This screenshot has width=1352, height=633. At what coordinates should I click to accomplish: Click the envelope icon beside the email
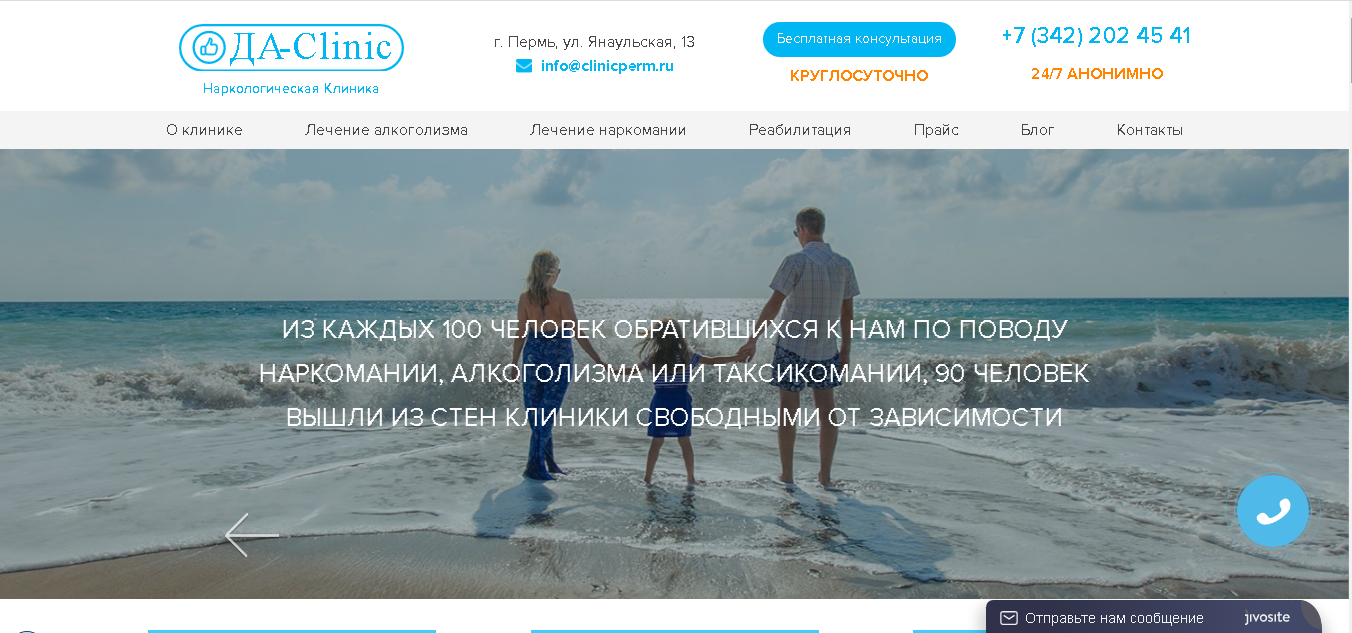click(524, 66)
